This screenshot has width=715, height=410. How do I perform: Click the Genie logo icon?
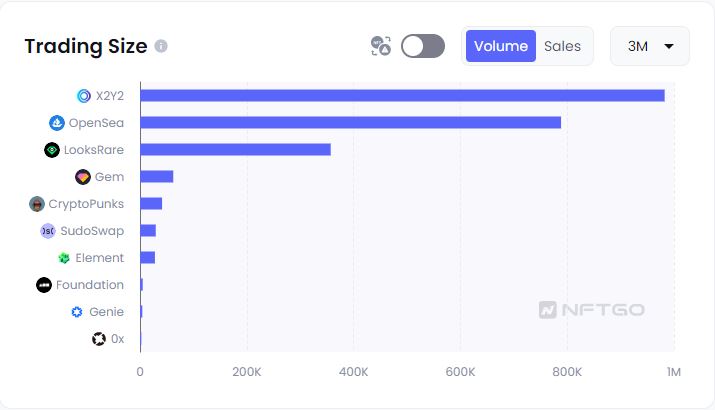coord(77,312)
